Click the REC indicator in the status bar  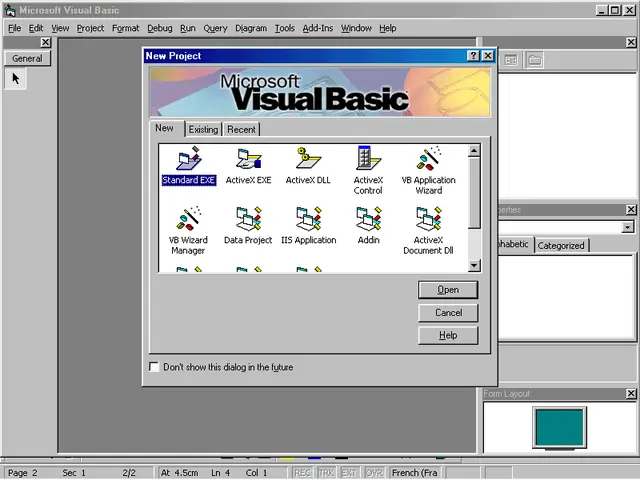302,473
